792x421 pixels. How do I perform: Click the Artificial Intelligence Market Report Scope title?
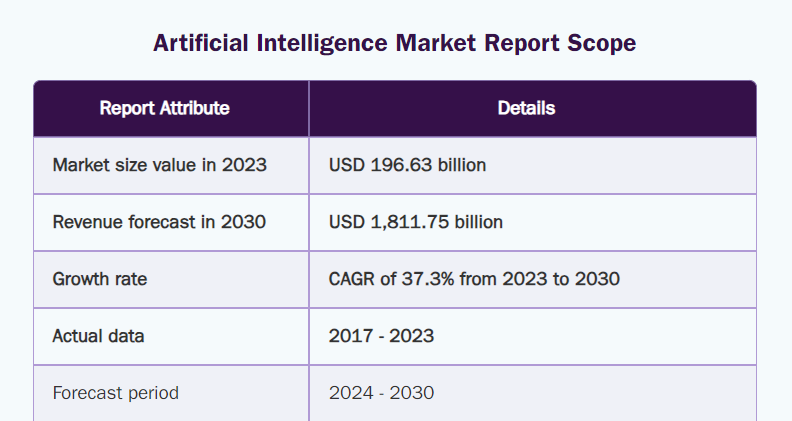coord(394,44)
